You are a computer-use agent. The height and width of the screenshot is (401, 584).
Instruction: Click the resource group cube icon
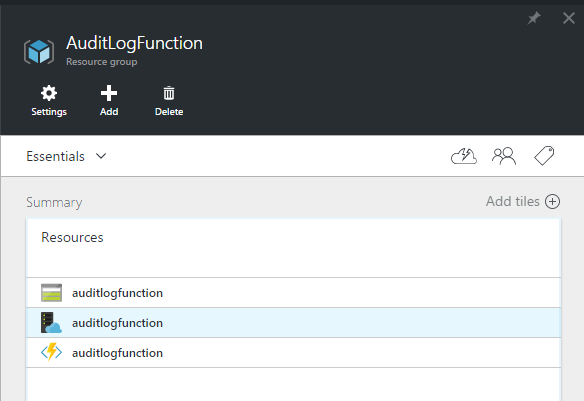pos(39,52)
